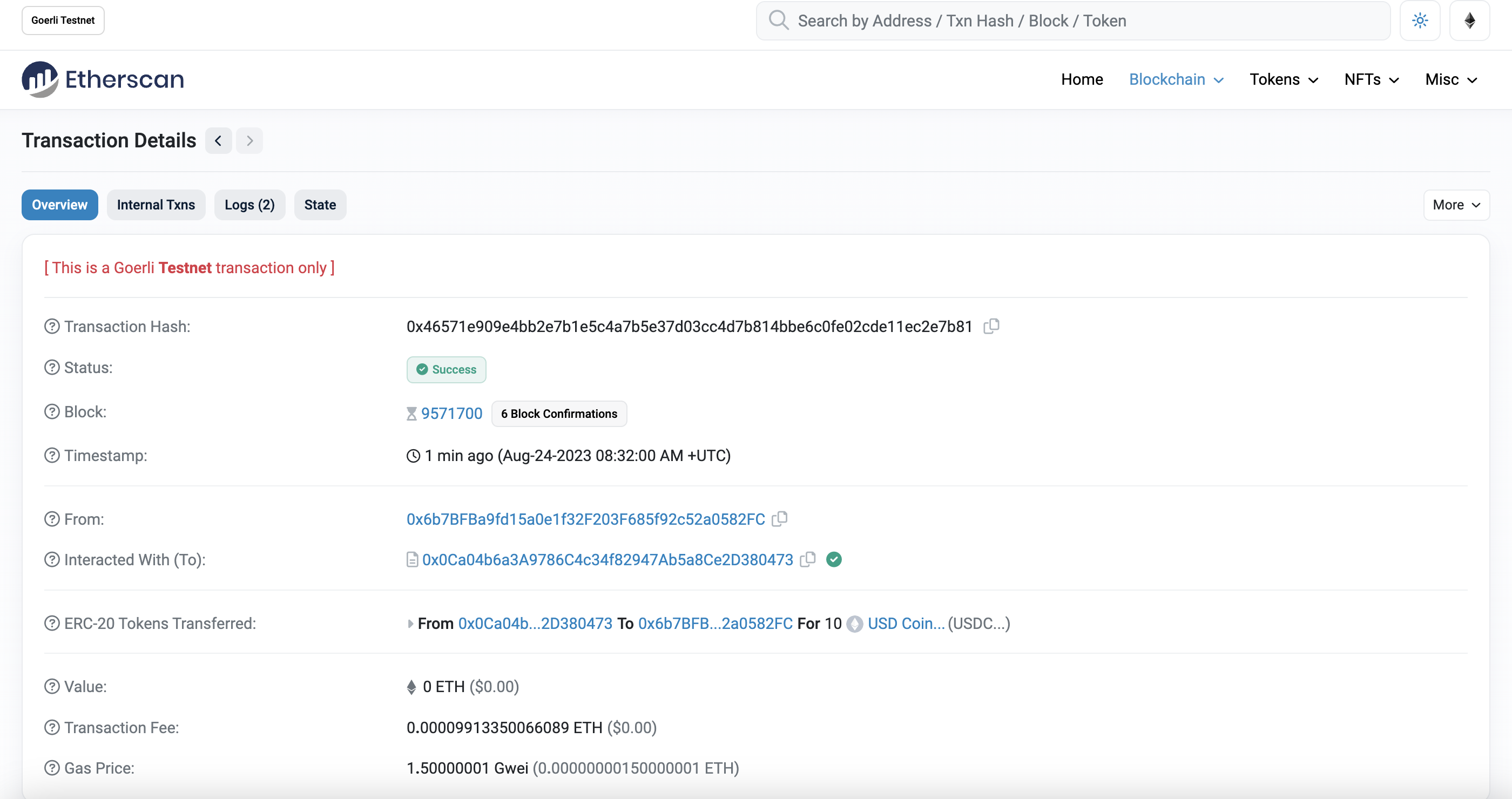Click the Etherscan logo
Viewport: 1512px width, 799px height.
[x=103, y=79]
